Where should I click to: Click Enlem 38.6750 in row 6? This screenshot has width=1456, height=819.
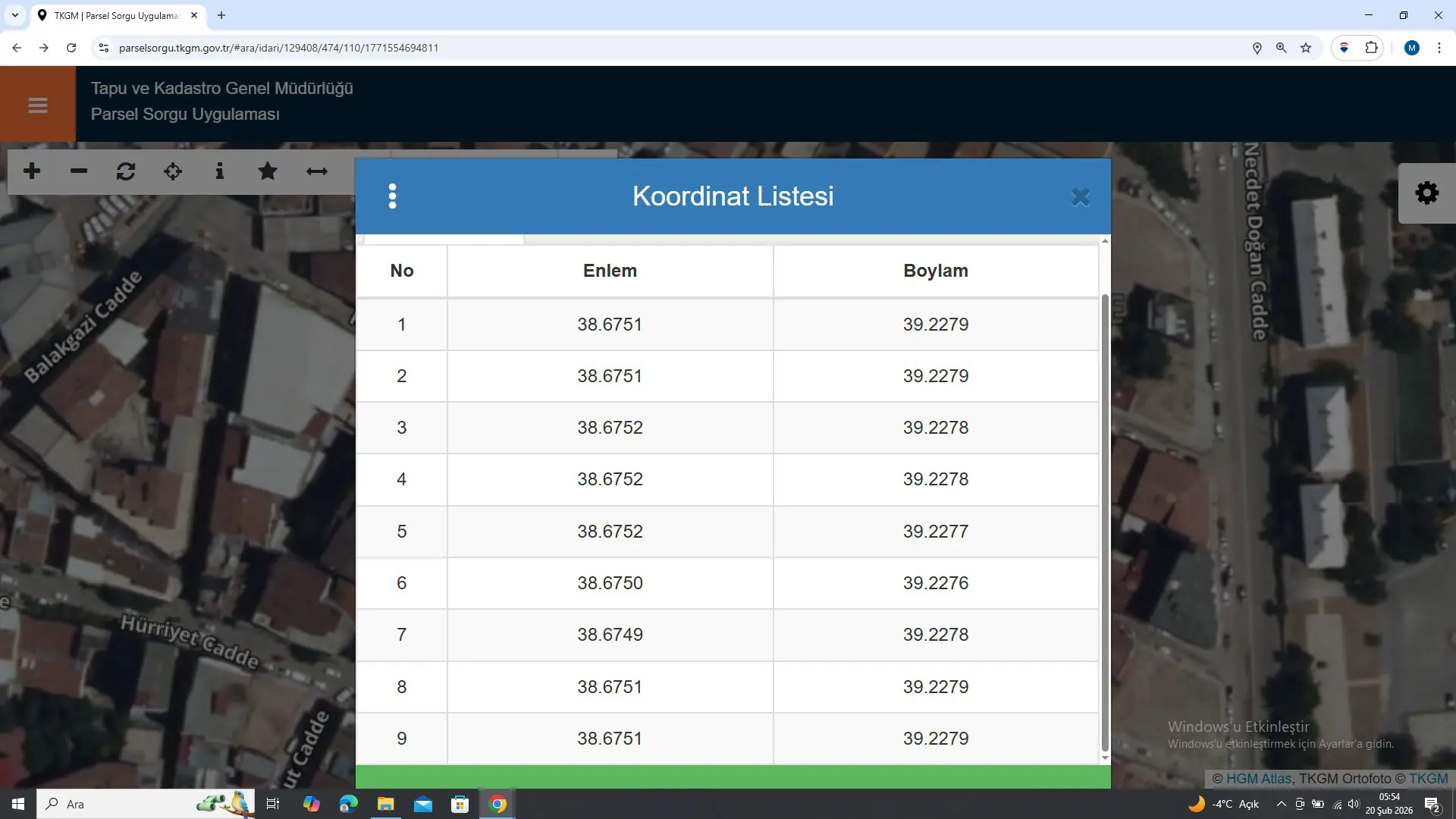(610, 583)
